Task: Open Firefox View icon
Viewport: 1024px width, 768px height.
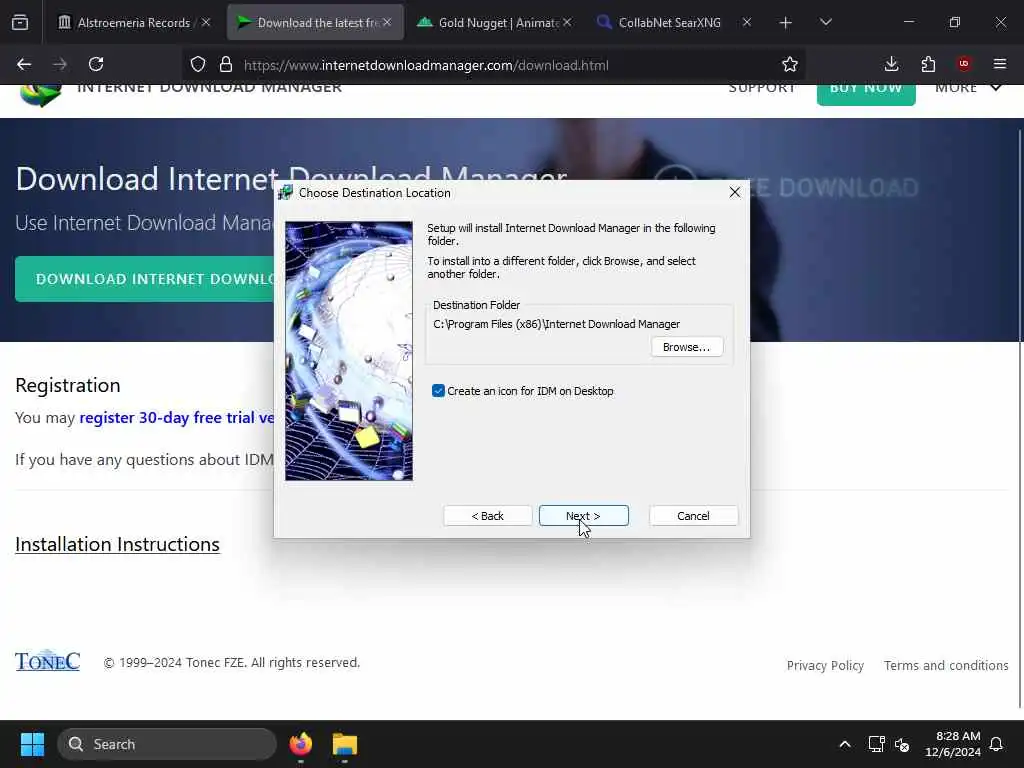Action: click(20, 23)
